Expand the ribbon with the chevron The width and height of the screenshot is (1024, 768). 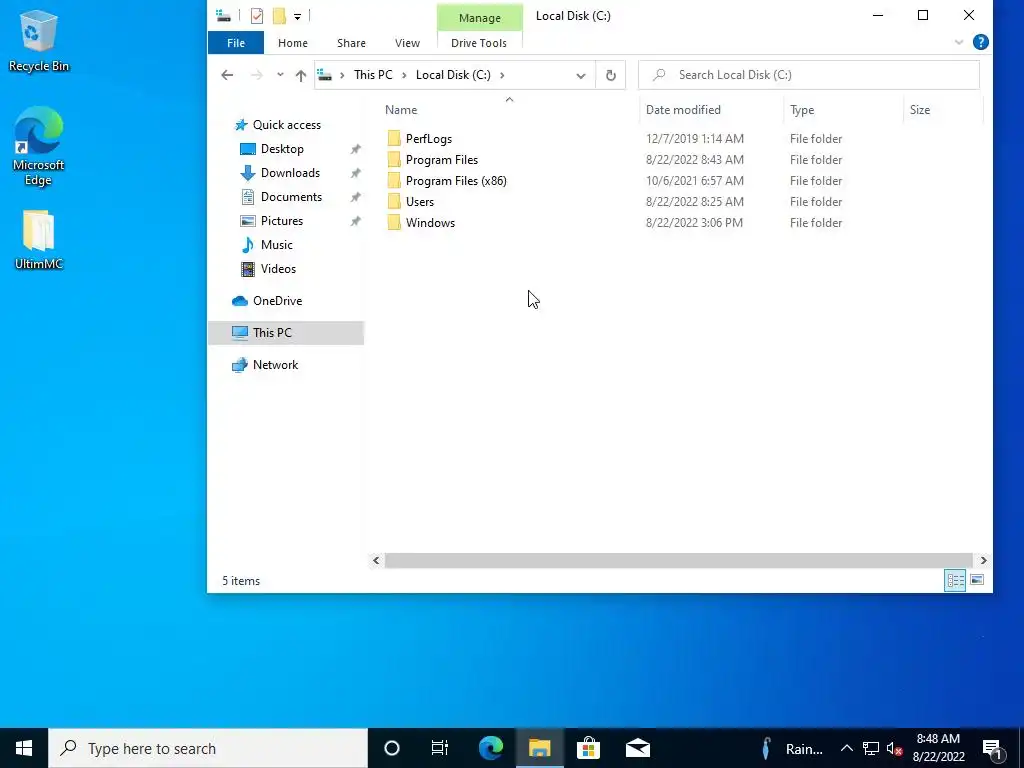point(959,42)
